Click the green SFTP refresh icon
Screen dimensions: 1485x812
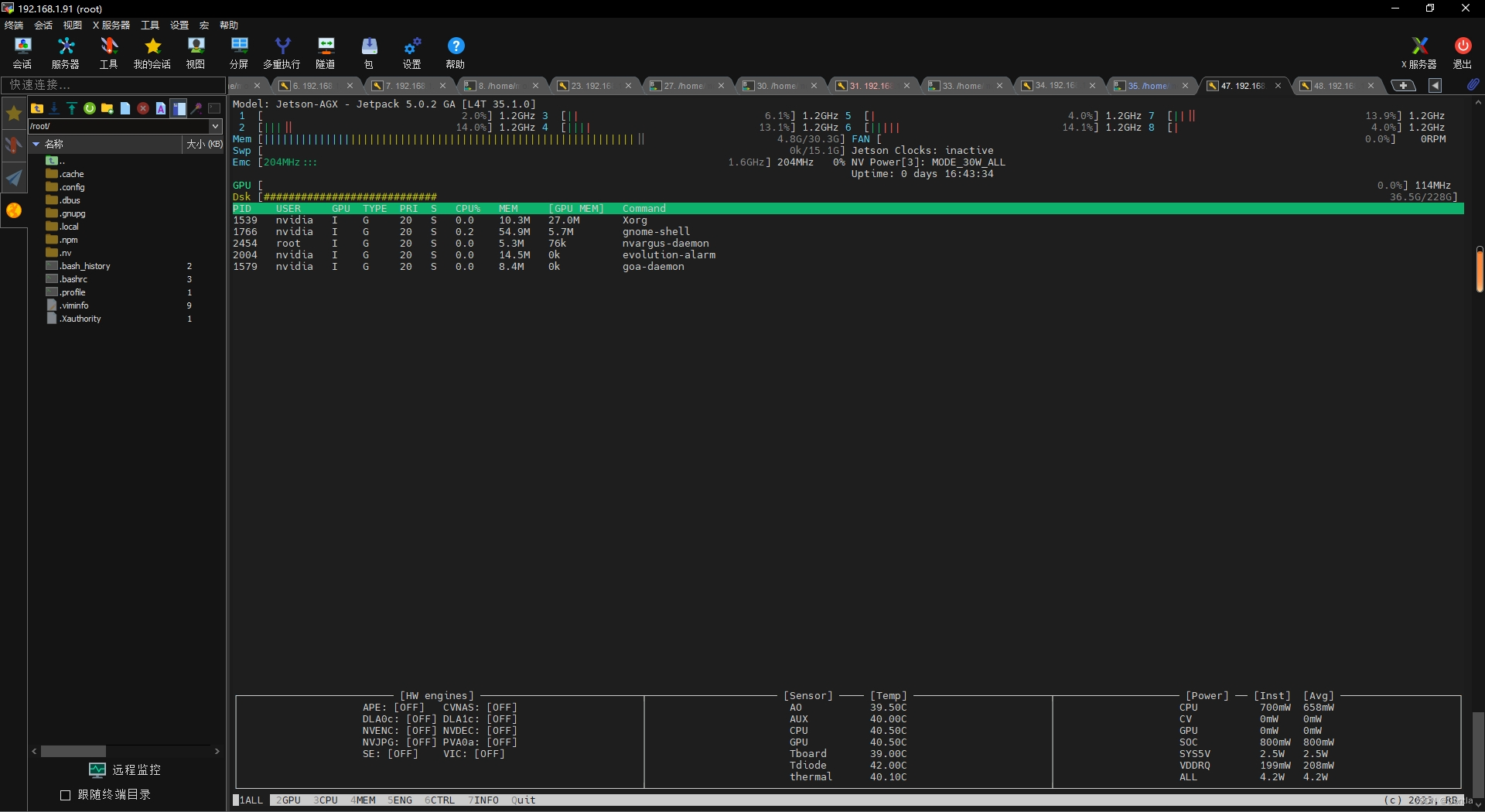[90, 108]
